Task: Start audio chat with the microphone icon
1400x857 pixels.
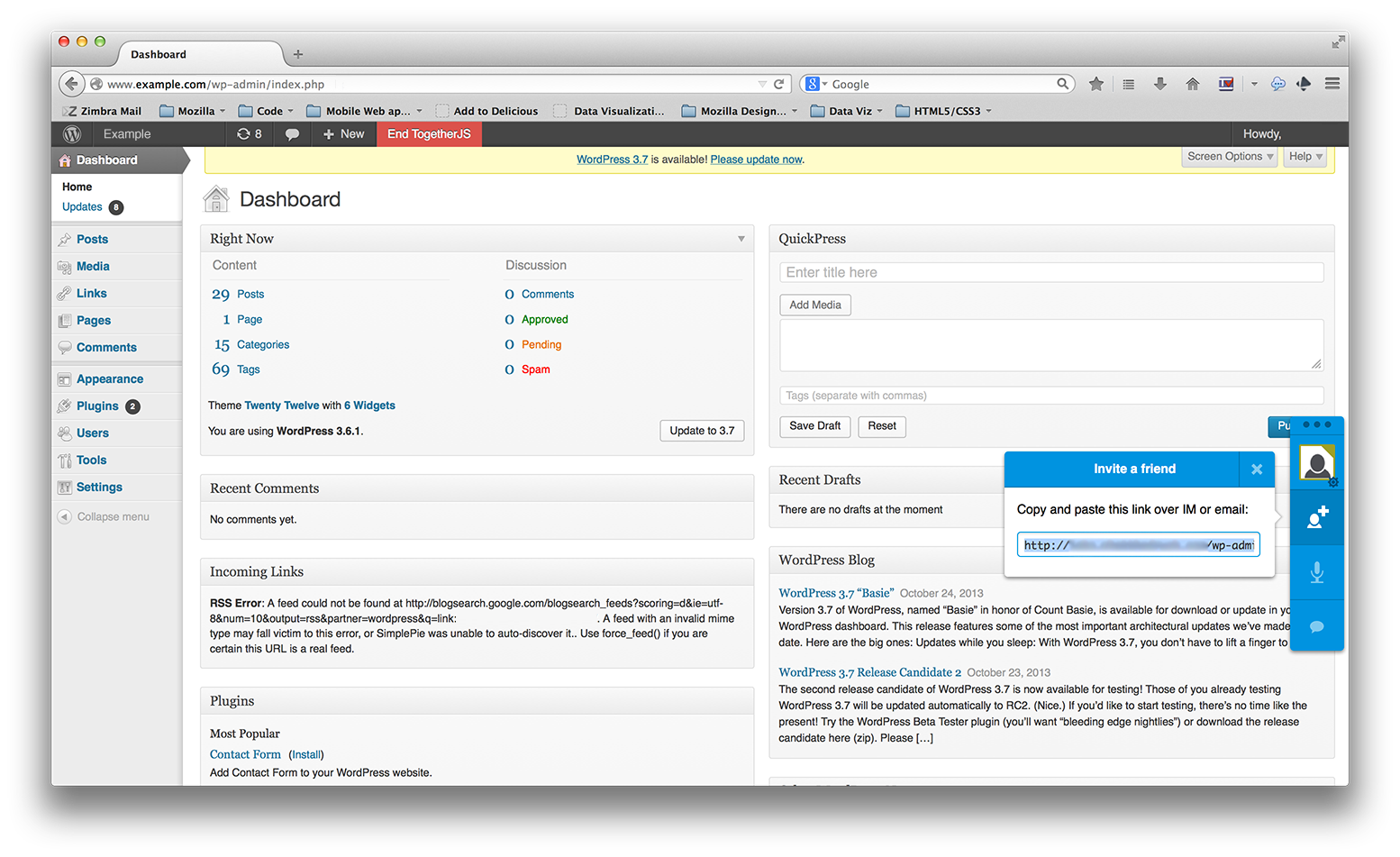Action: coord(1317,572)
